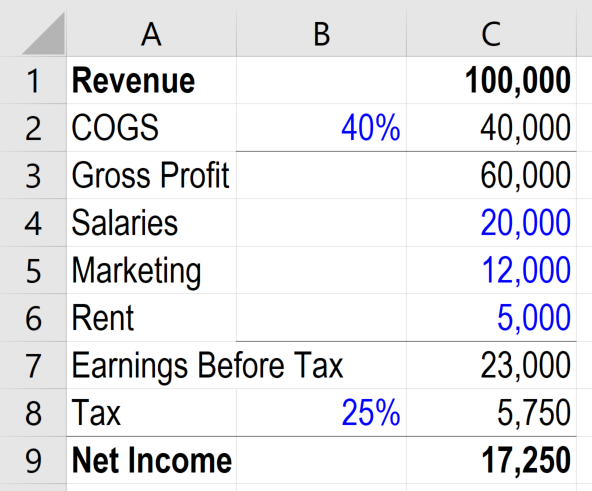Click the Salaries 20,000 input cell
592x491 pixels.
(x=491, y=223)
